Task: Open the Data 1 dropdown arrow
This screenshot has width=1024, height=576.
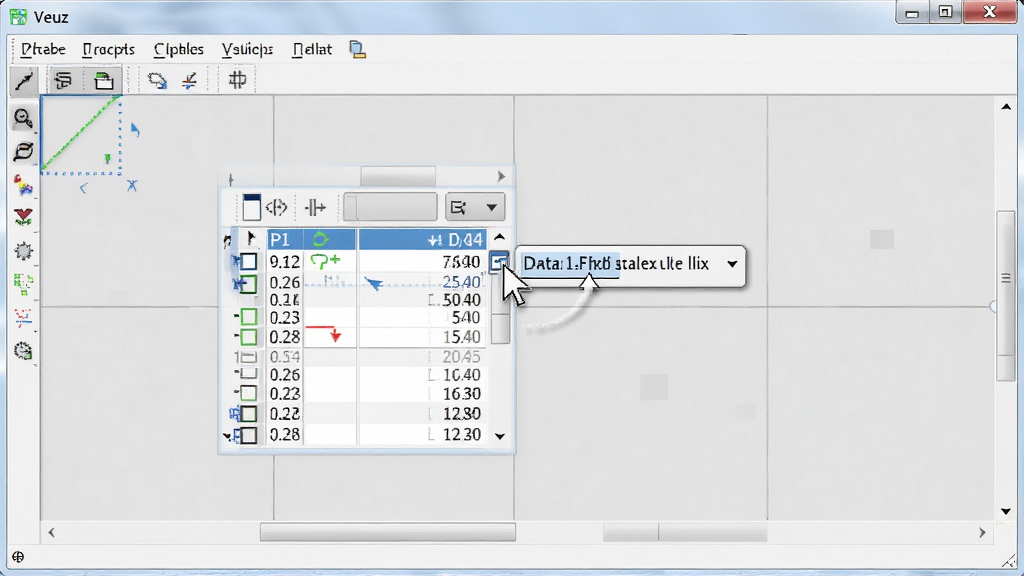Action: coord(732,264)
